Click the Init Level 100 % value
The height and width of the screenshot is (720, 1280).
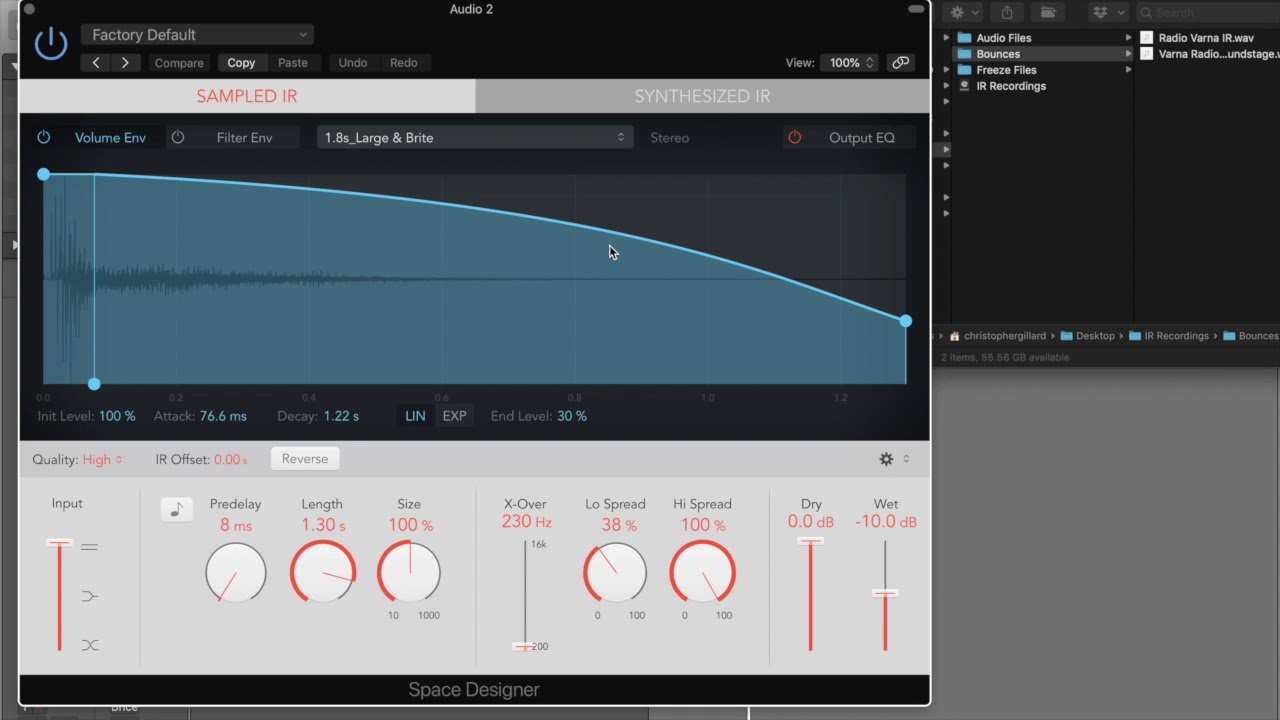(117, 416)
